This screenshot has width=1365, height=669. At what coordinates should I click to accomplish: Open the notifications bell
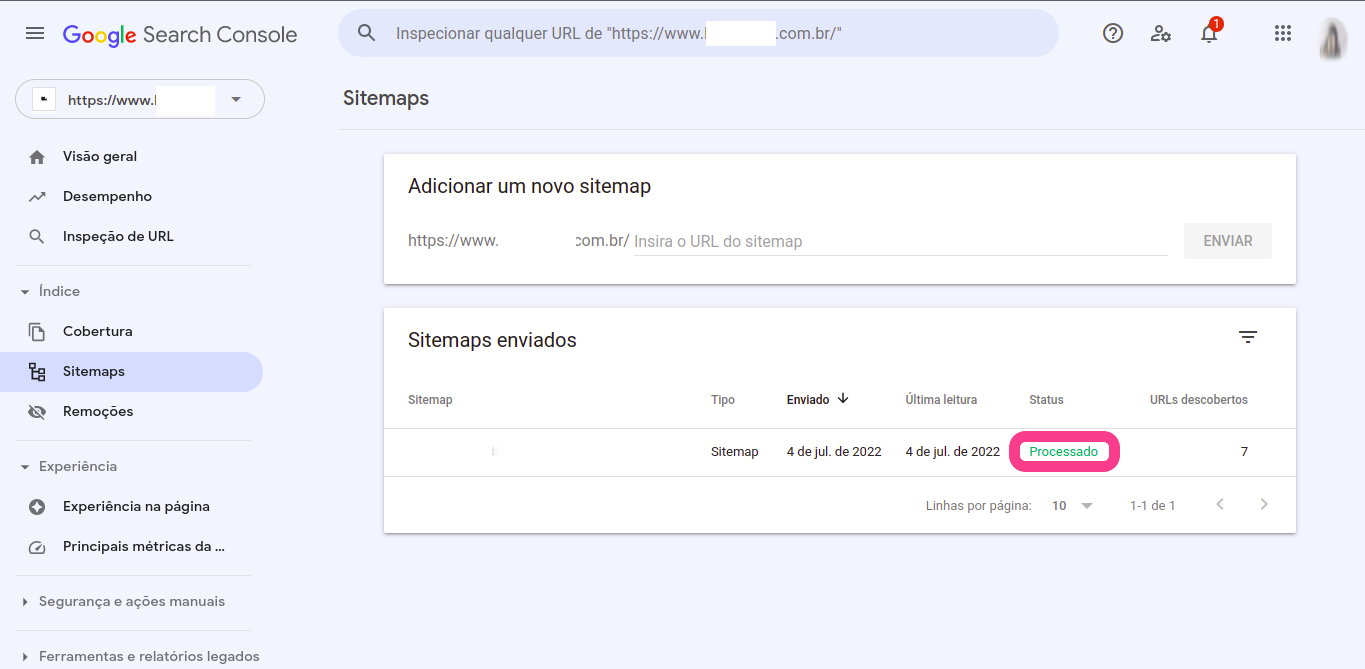click(x=1209, y=33)
